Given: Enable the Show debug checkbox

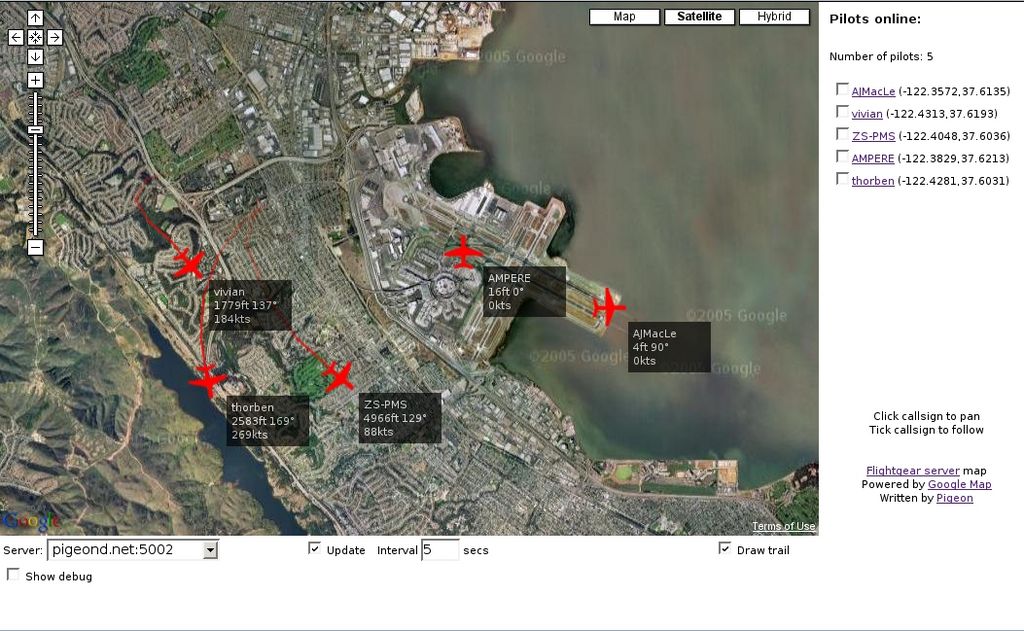Looking at the screenshot, I should click(13, 575).
